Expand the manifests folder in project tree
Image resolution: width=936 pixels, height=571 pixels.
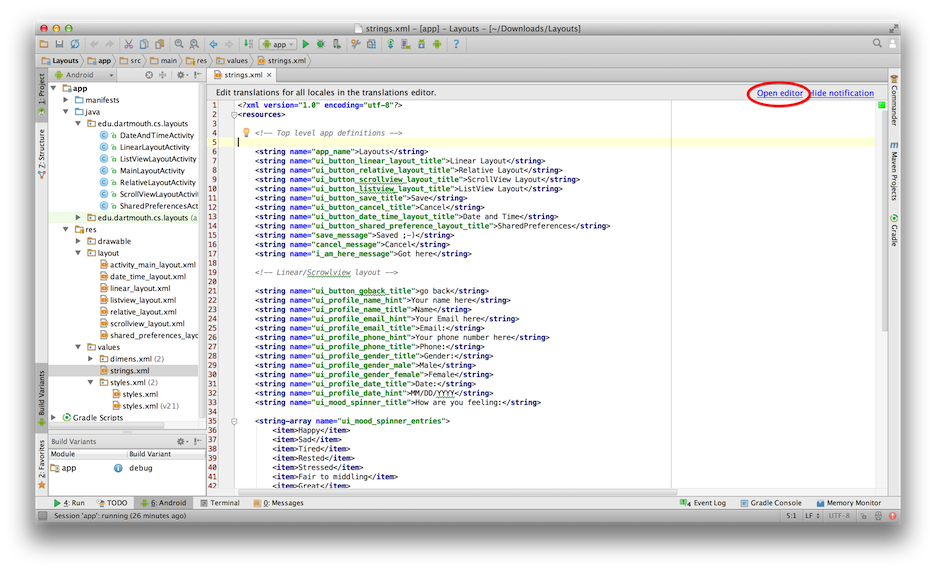click(x=67, y=100)
